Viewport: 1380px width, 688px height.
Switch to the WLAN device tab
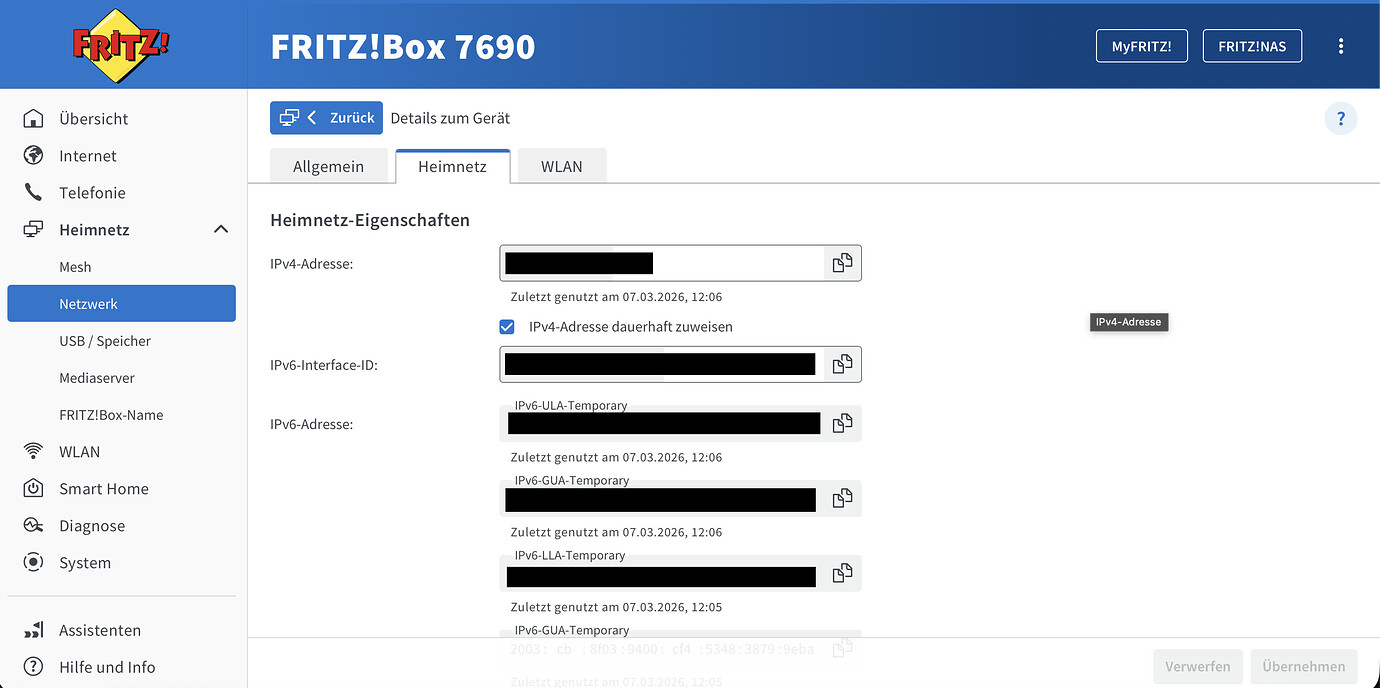point(561,167)
